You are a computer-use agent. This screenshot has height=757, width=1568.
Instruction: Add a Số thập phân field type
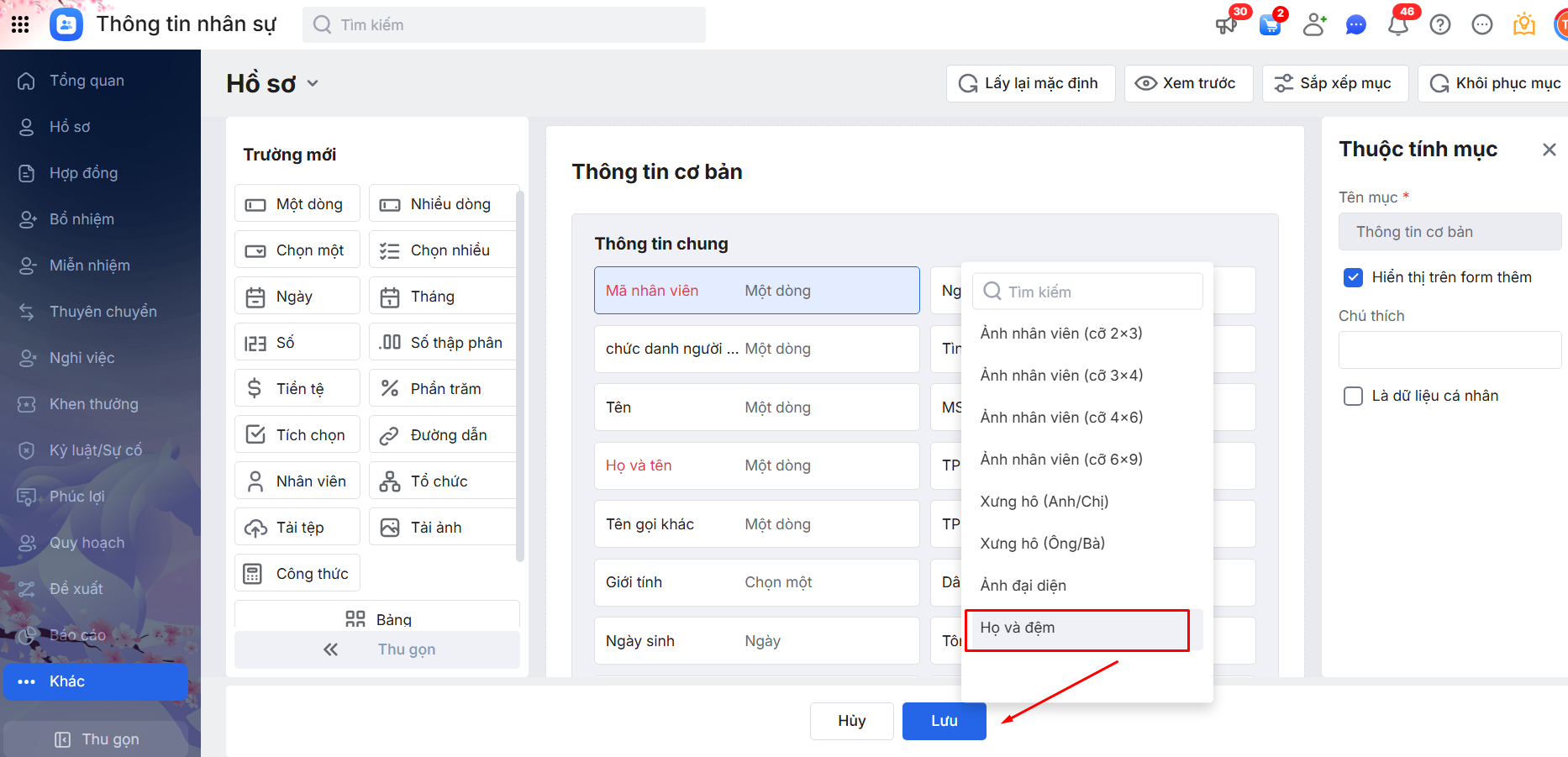click(x=443, y=343)
